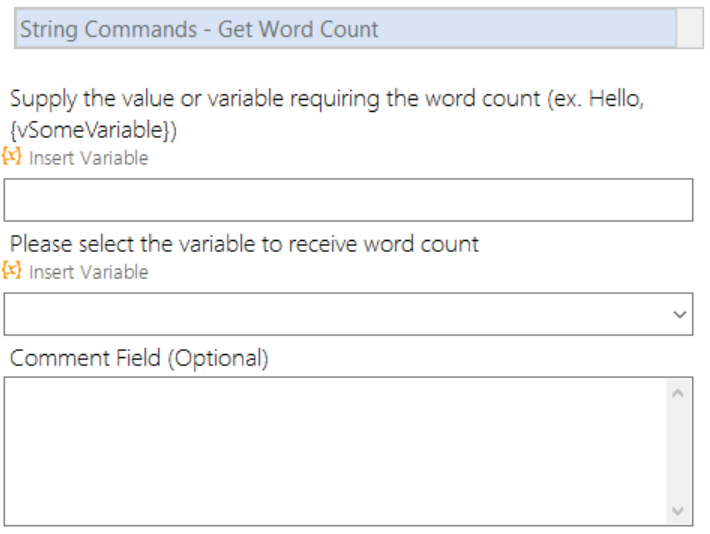
Task: Focus the value requiring word count textbox
Action: (x=348, y=200)
